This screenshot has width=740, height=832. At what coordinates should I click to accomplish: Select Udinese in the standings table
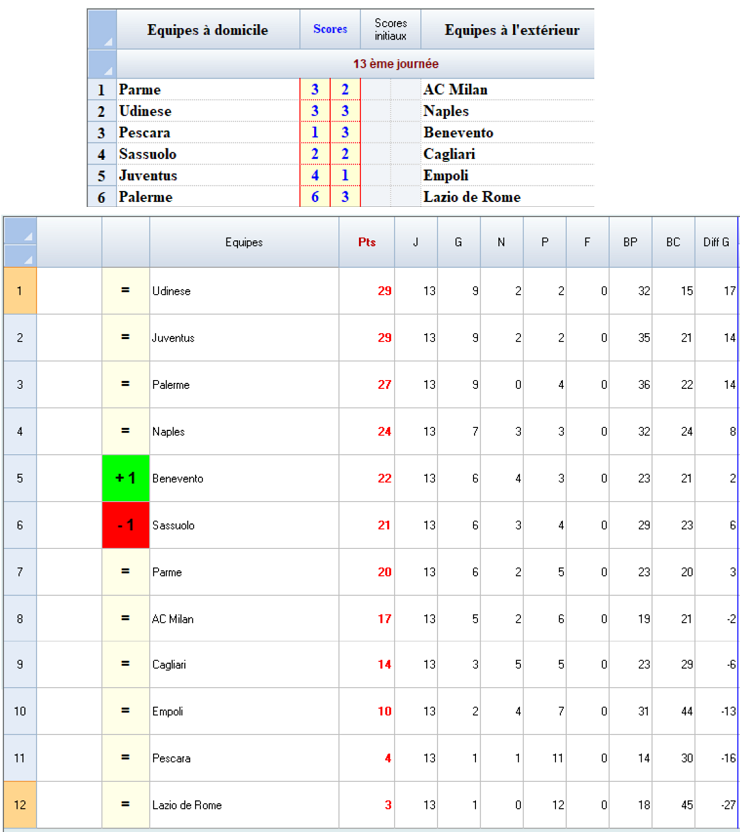click(x=171, y=291)
